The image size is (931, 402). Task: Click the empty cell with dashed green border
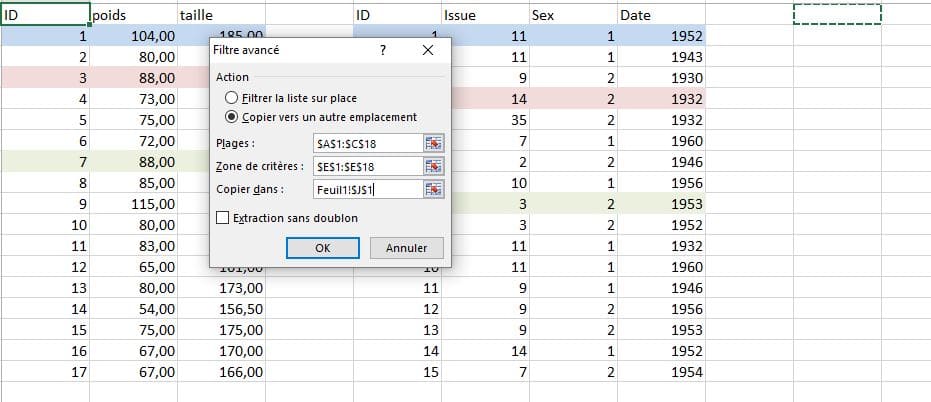tap(837, 14)
